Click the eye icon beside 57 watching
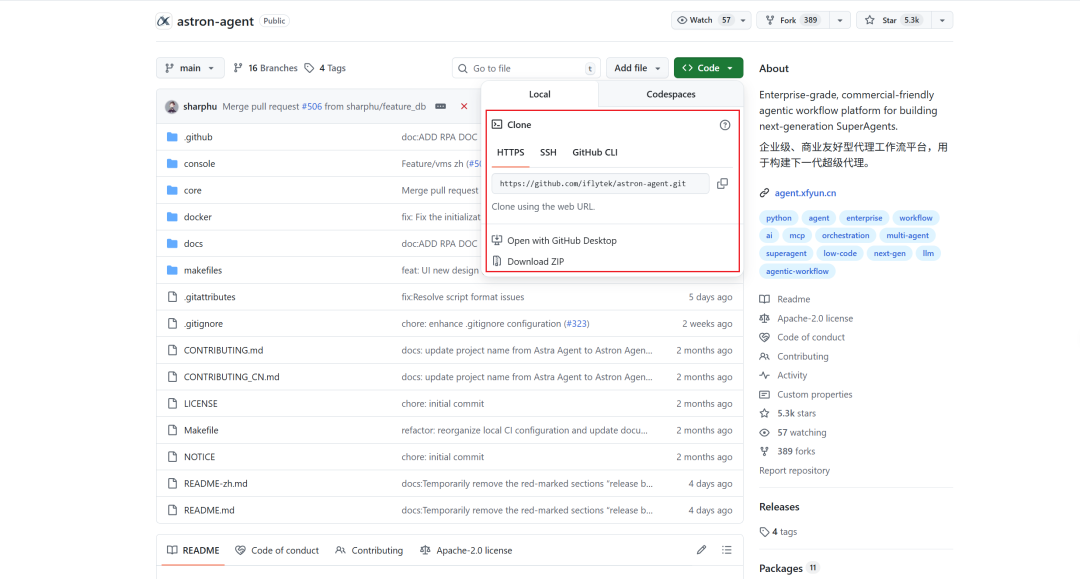Image resolution: width=1080 pixels, height=579 pixels. [765, 432]
